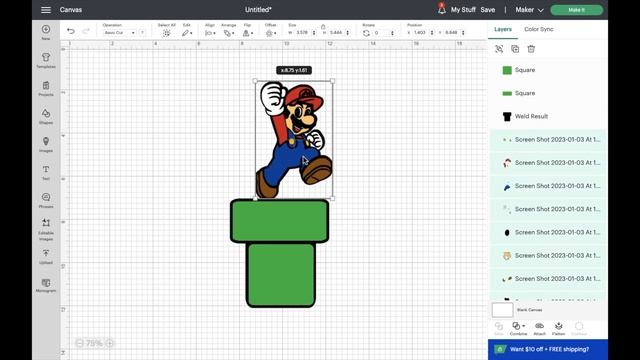Switch to the Color Sync tab
640x360 pixels.
539,29
